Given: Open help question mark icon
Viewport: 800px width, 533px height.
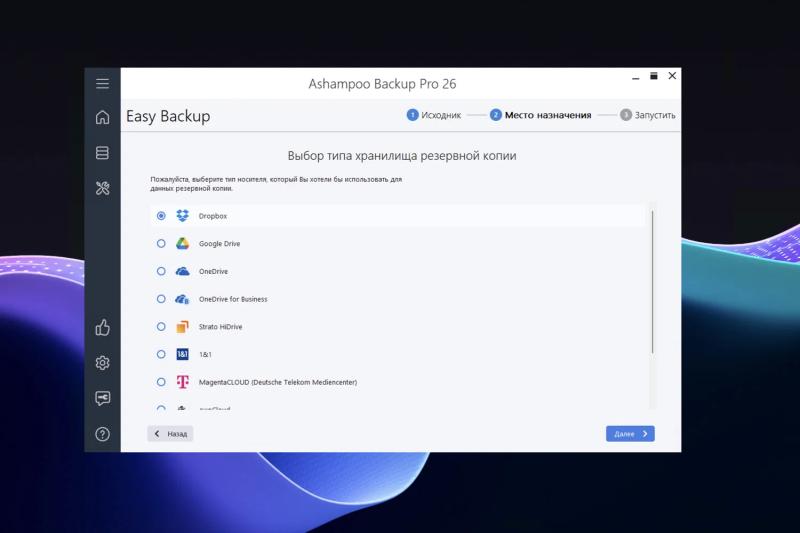Looking at the screenshot, I should 102,434.
